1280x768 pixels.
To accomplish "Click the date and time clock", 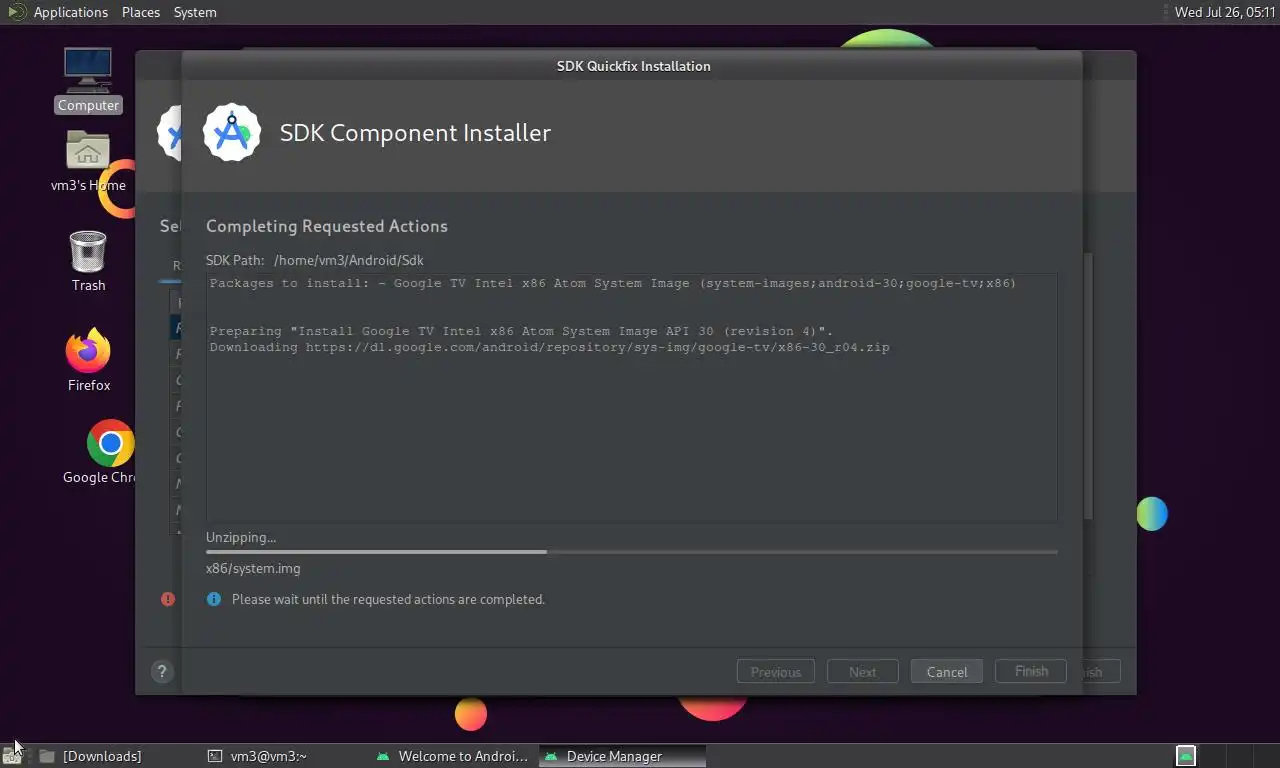I will 1225,12.
